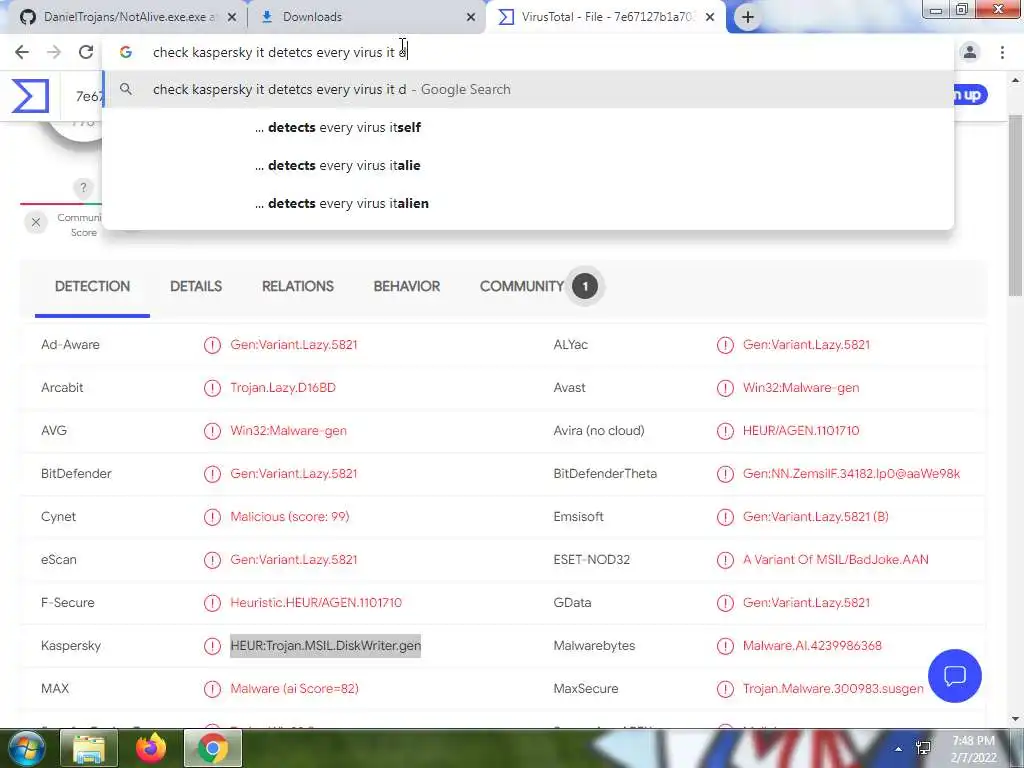Select the Google Search suggestion row
This screenshot has height=768, width=1024.
528,89
